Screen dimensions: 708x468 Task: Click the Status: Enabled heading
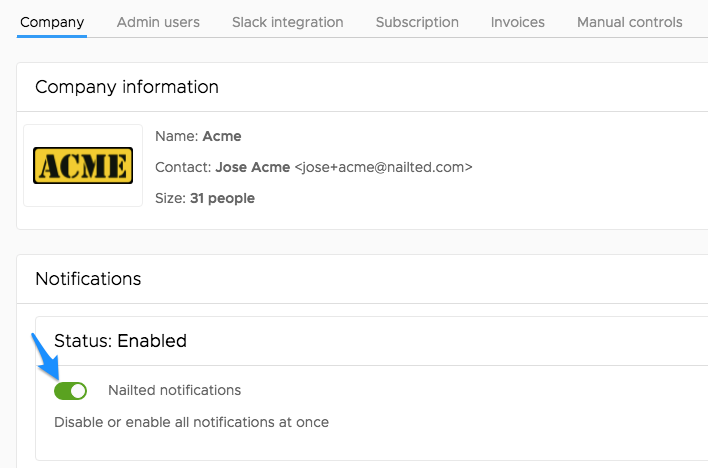(120, 341)
